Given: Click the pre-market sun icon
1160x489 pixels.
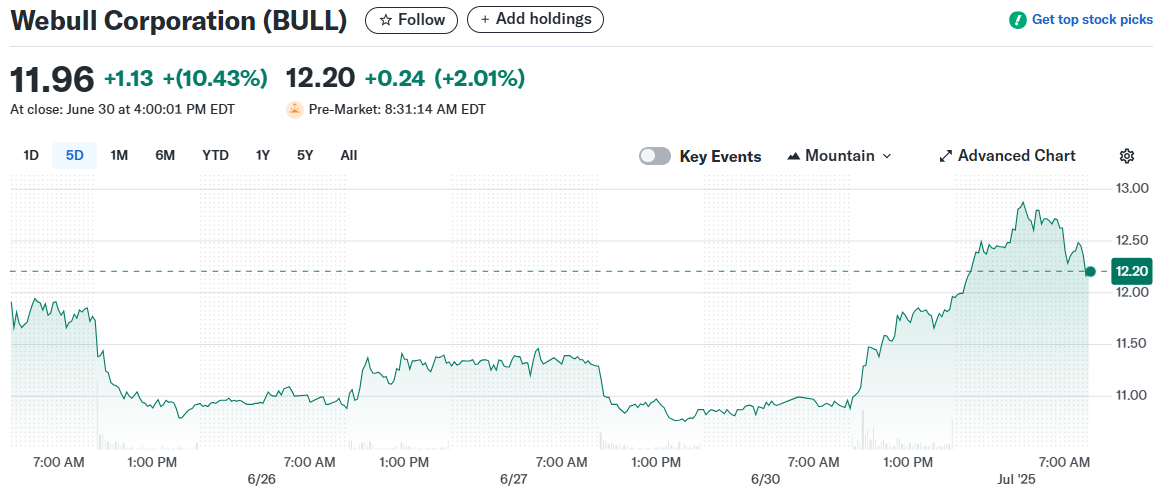Looking at the screenshot, I should click(x=294, y=109).
